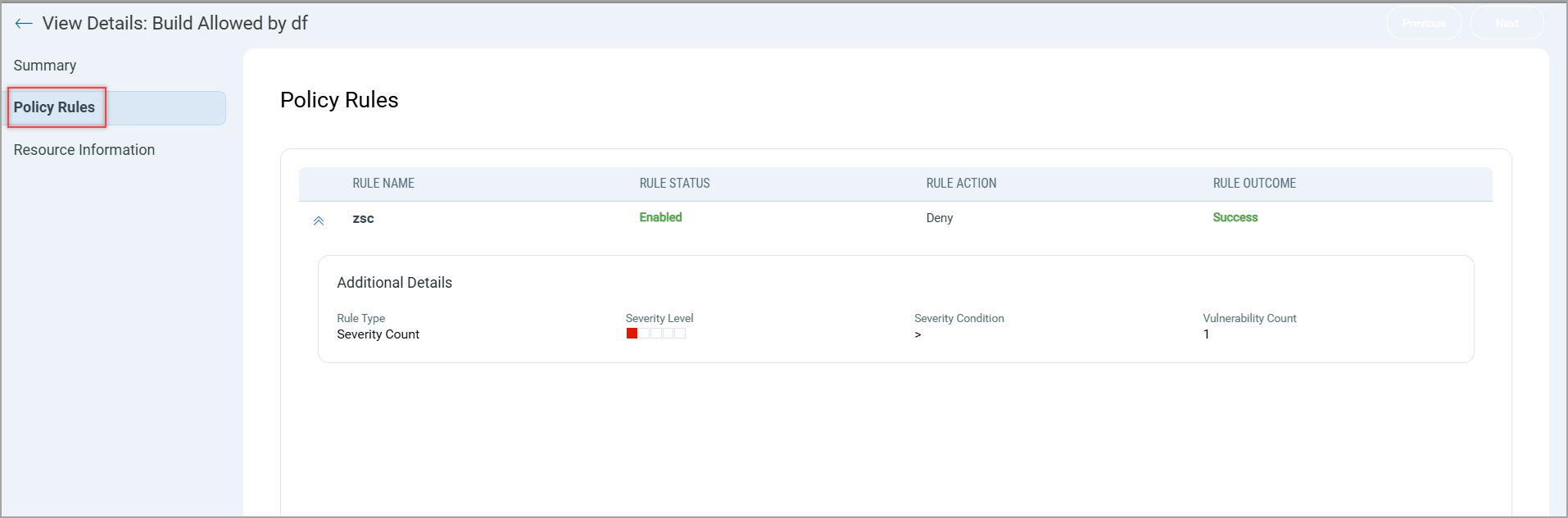Click the red severity level indicator
The image size is (1568, 518).
pyautogui.click(x=632, y=334)
